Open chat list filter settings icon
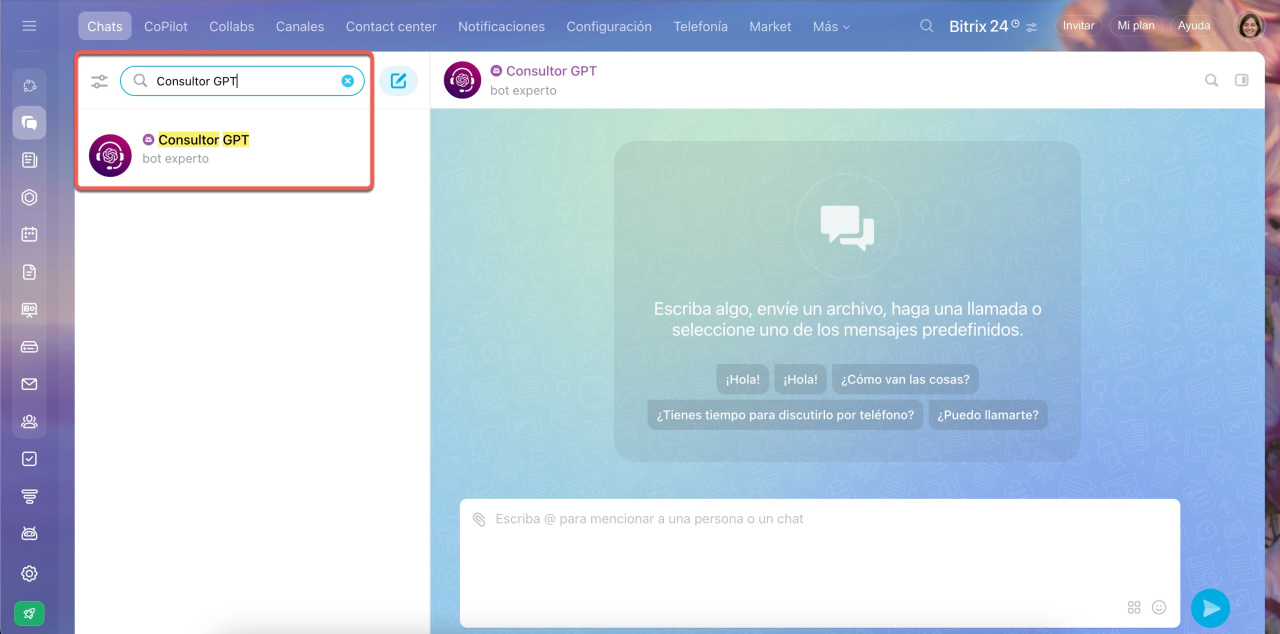Viewport: 1280px width, 634px height. point(99,81)
